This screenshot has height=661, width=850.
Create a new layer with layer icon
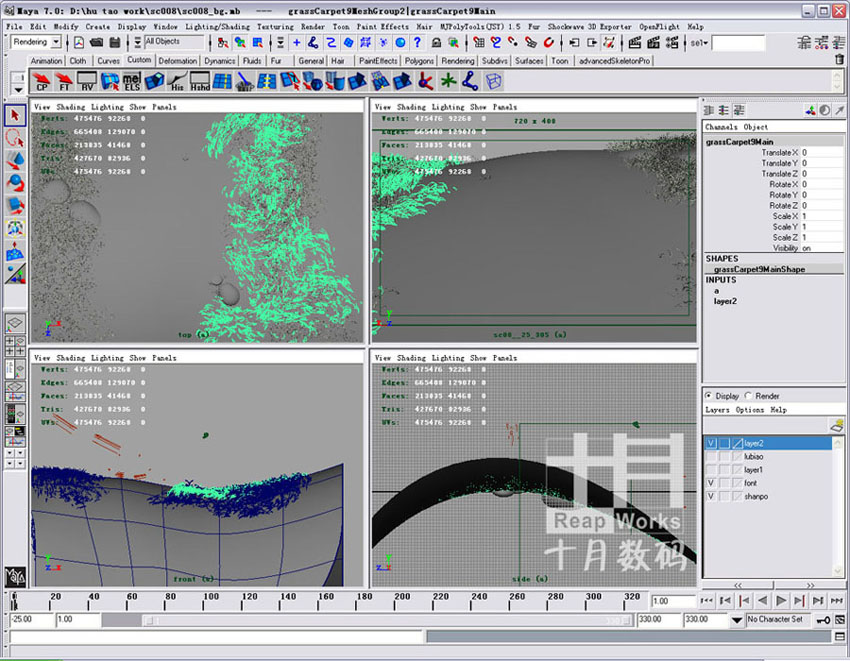pyautogui.click(x=837, y=425)
